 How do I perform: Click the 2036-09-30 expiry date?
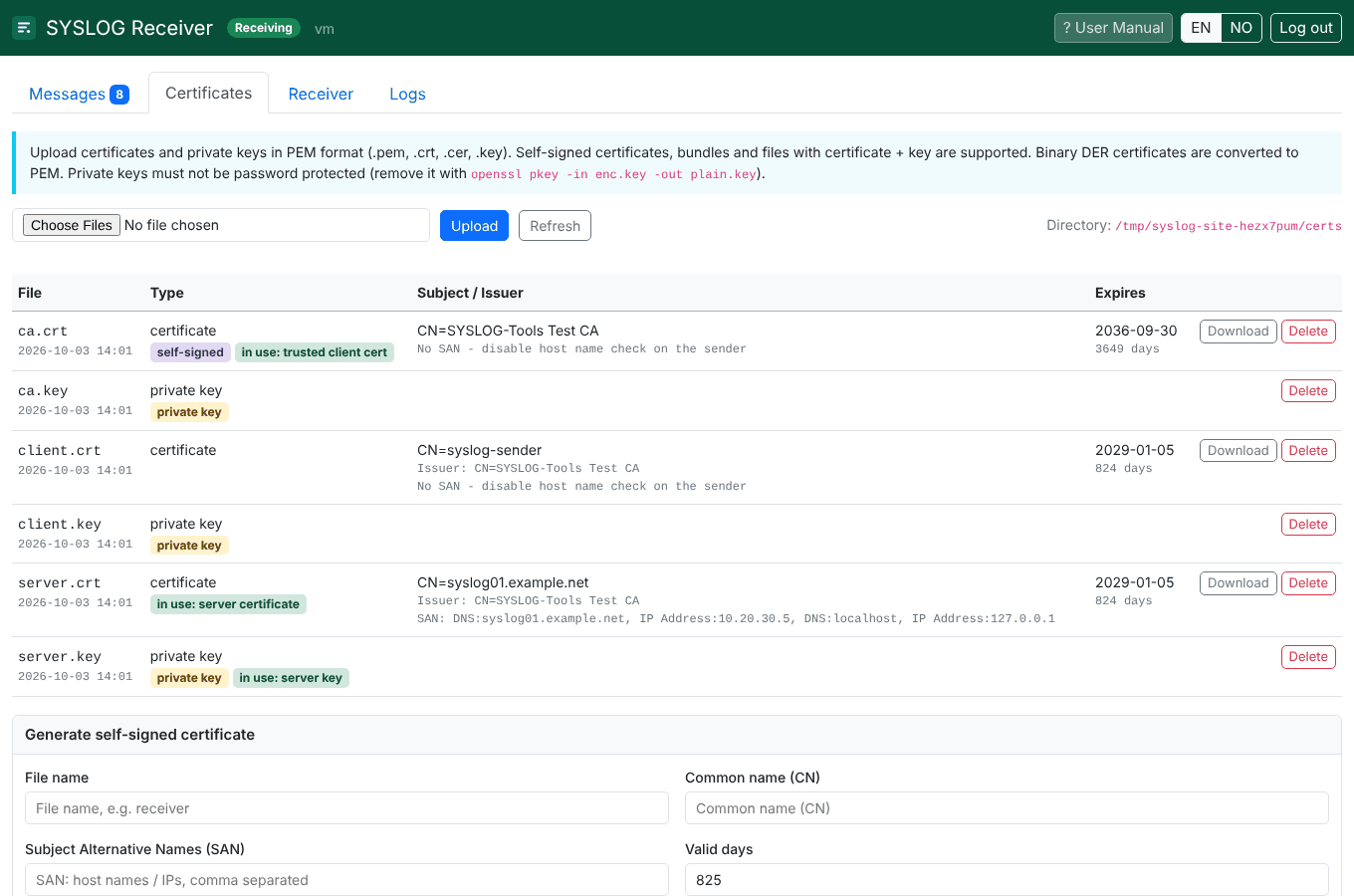point(1136,331)
